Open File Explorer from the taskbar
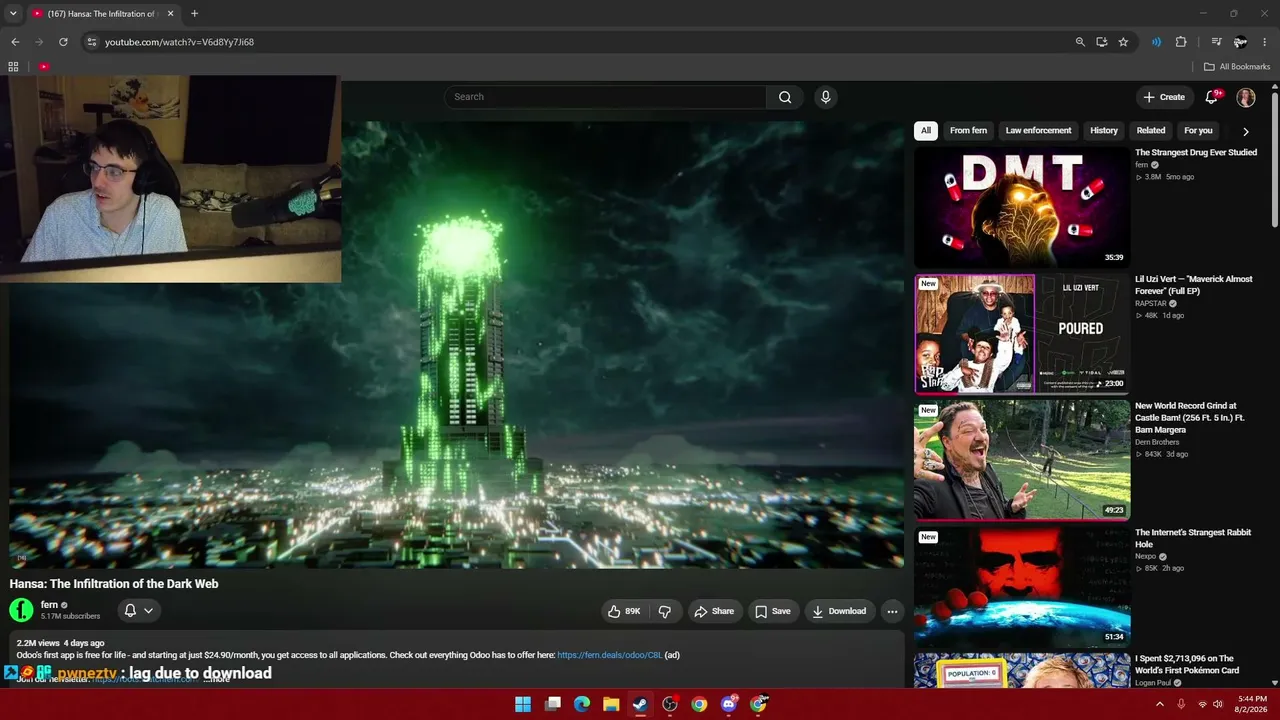The width and height of the screenshot is (1280, 720). pyautogui.click(x=611, y=704)
